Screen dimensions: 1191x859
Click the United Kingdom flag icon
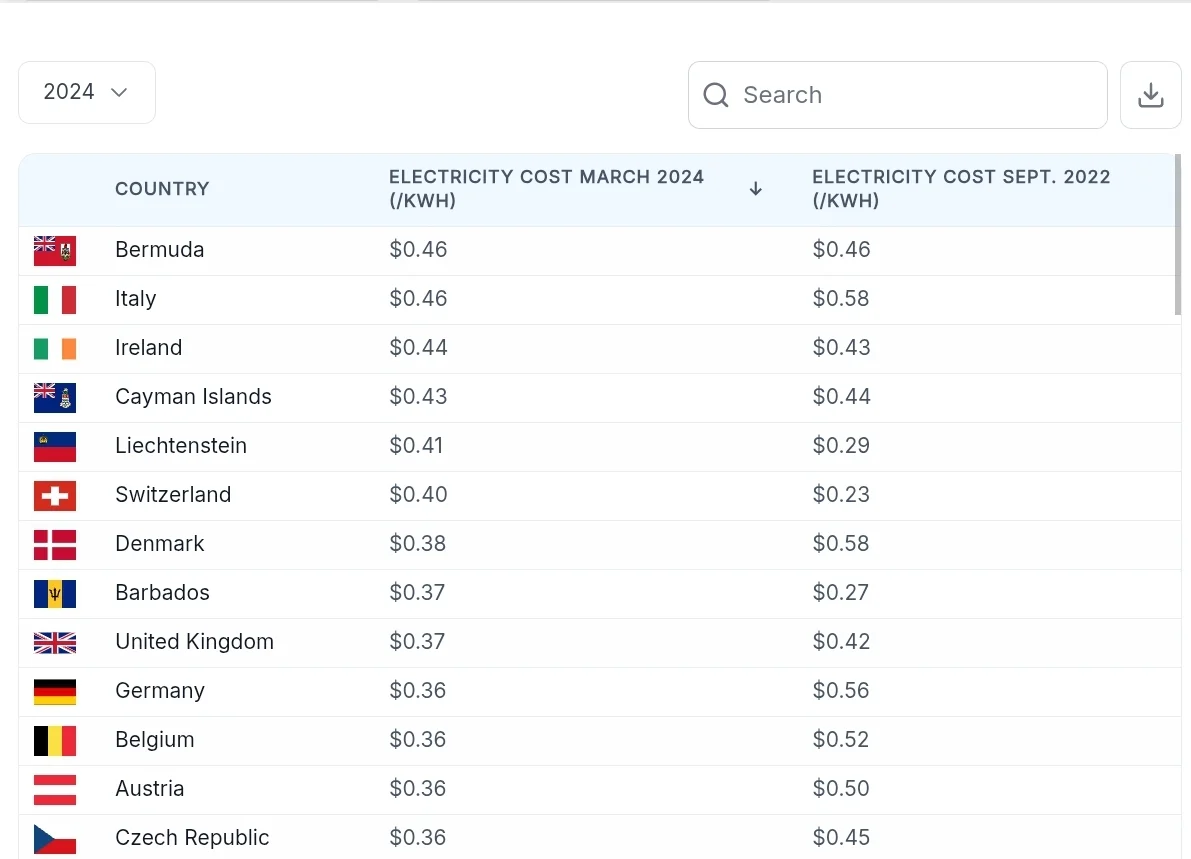55,642
